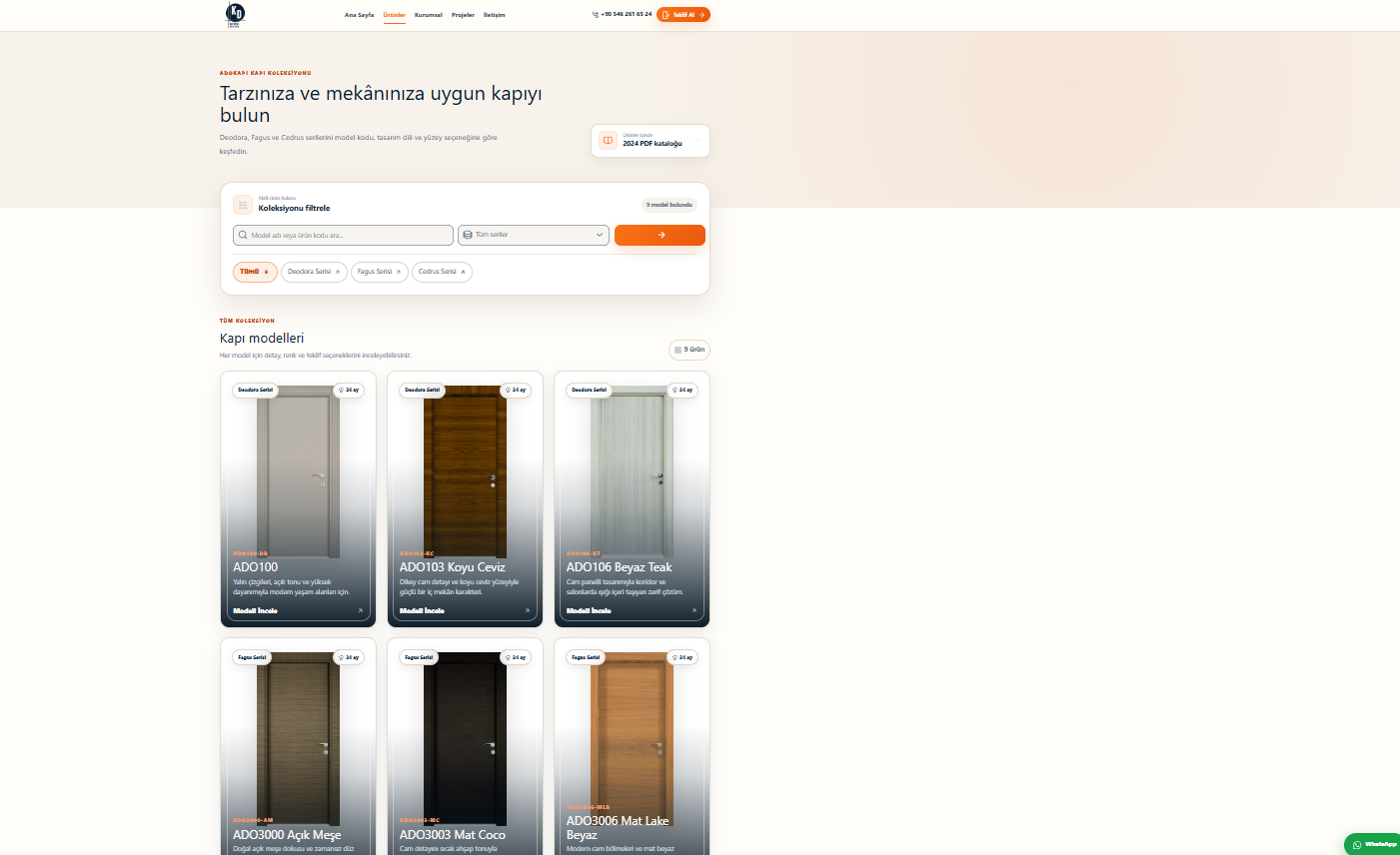Open the 2024 PDF kataloğu card
The image size is (1400, 855).
tap(651, 141)
